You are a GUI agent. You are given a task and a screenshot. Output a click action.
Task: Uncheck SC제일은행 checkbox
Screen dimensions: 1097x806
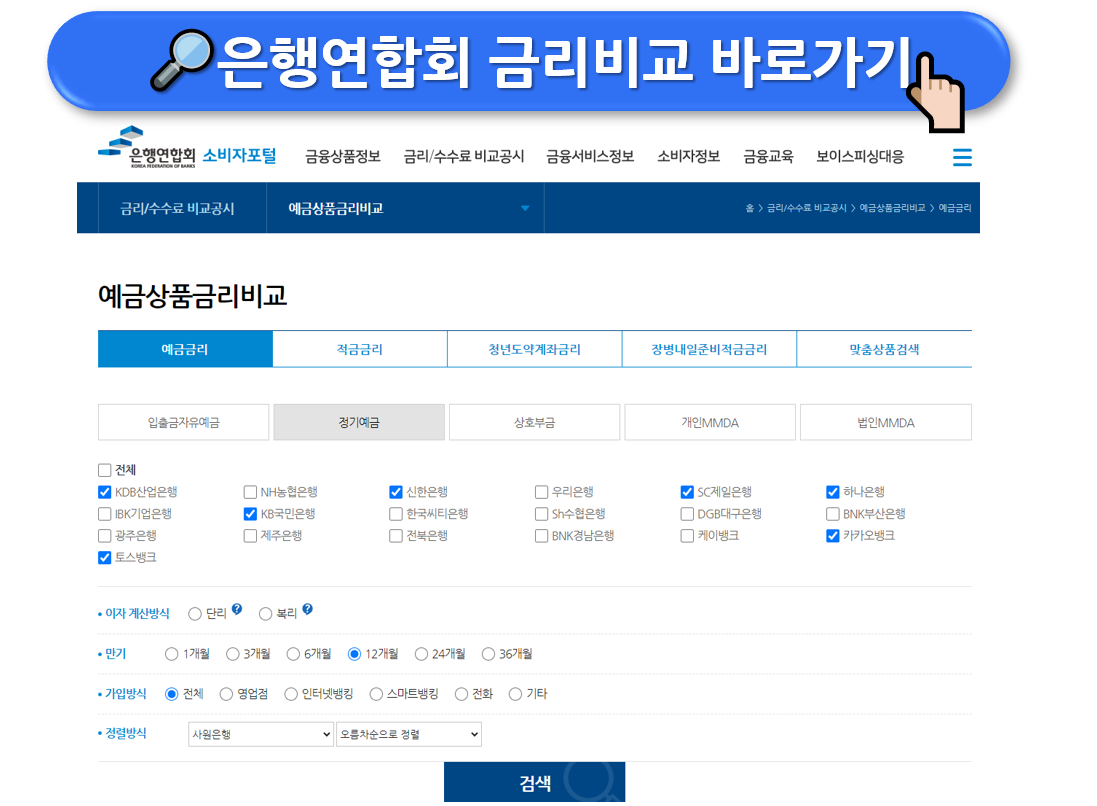point(687,492)
